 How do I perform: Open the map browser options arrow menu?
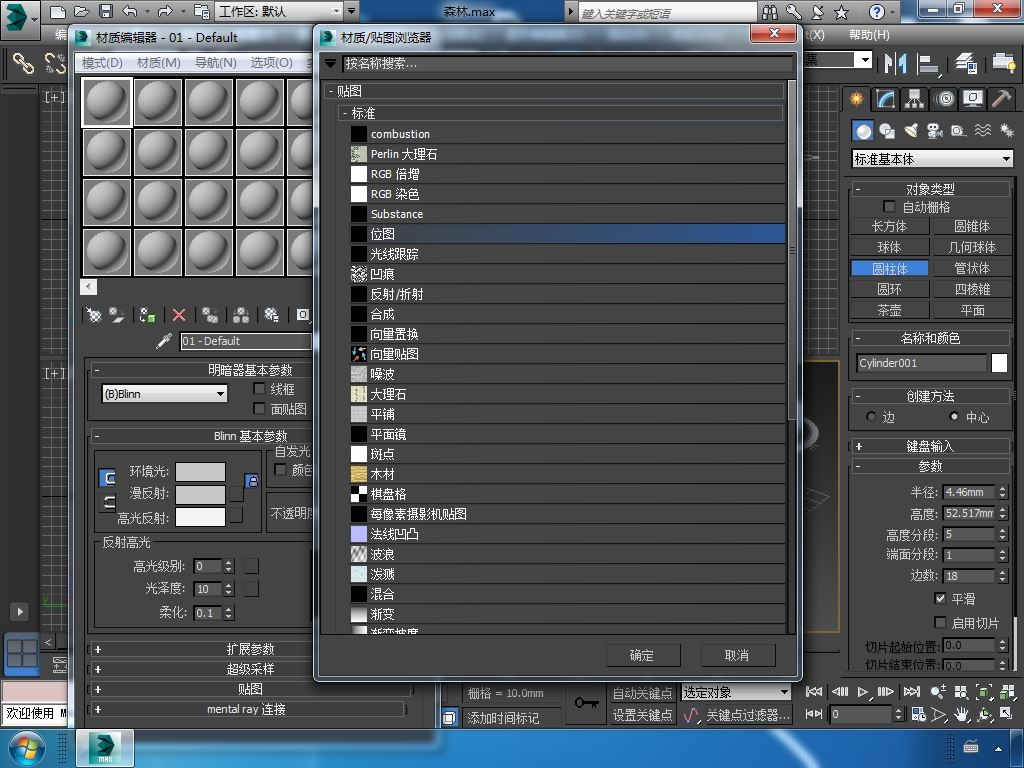click(x=330, y=63)
